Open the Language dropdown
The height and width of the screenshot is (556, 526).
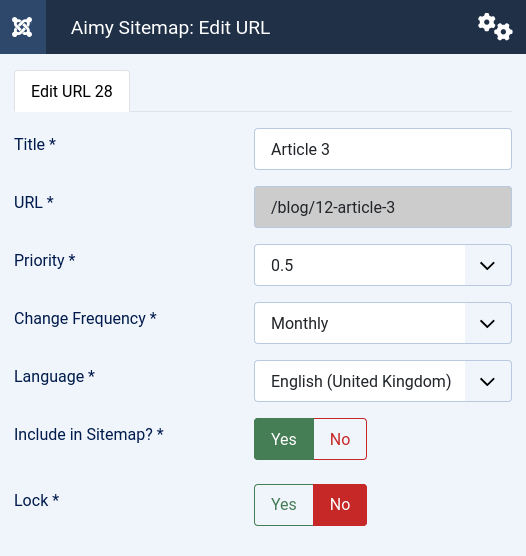[x=383, y=381]
